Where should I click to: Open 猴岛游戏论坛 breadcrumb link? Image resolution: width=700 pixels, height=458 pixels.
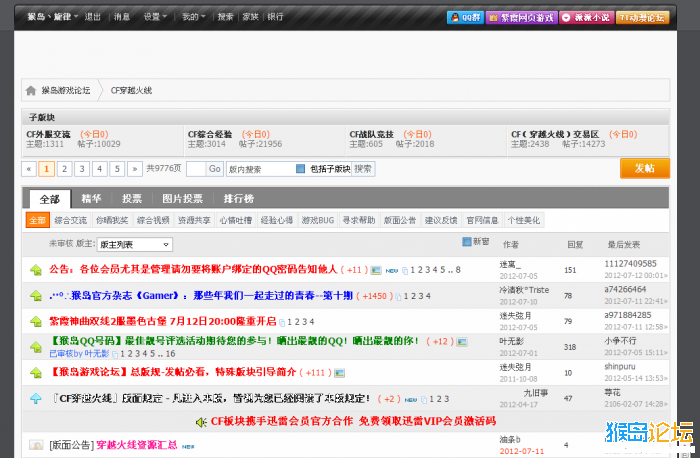66,90
